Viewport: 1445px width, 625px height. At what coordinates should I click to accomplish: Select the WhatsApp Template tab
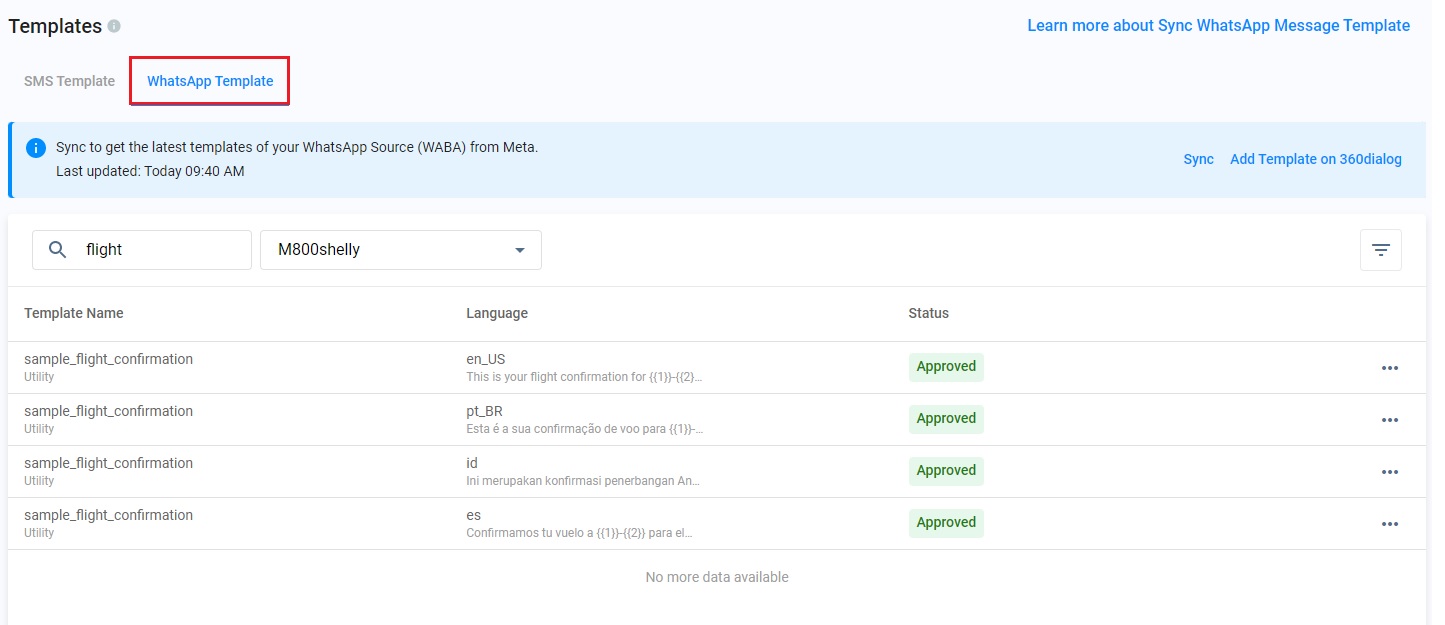[x=210, y=81]
